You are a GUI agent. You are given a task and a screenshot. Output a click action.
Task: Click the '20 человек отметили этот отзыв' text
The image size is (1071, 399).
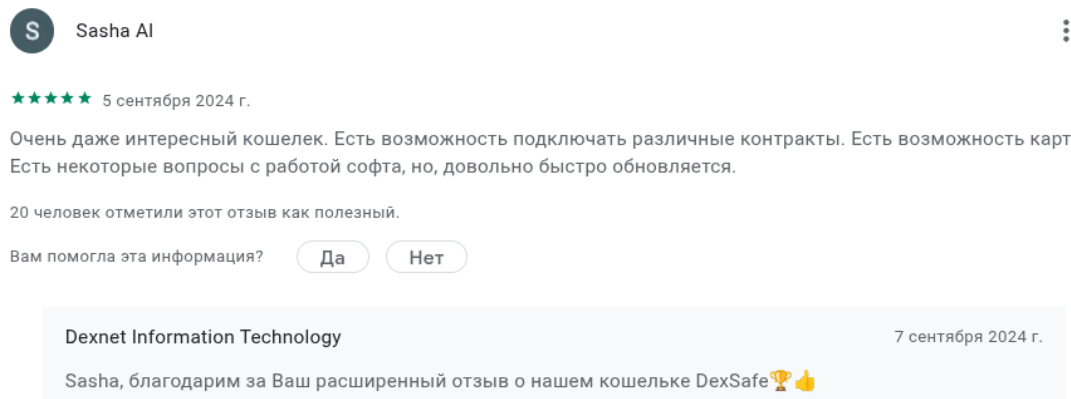tap(205, 212)
